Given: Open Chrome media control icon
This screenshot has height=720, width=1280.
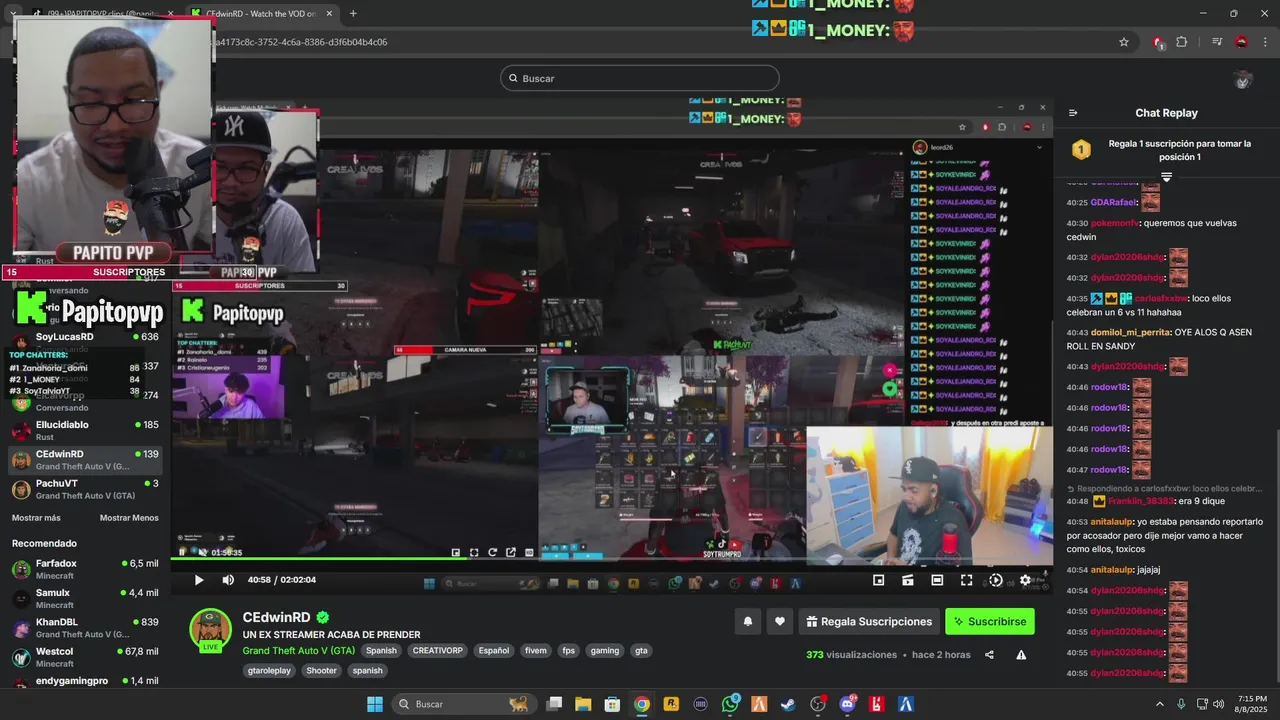Looking at the screenshot, I should click(1217, 42).
